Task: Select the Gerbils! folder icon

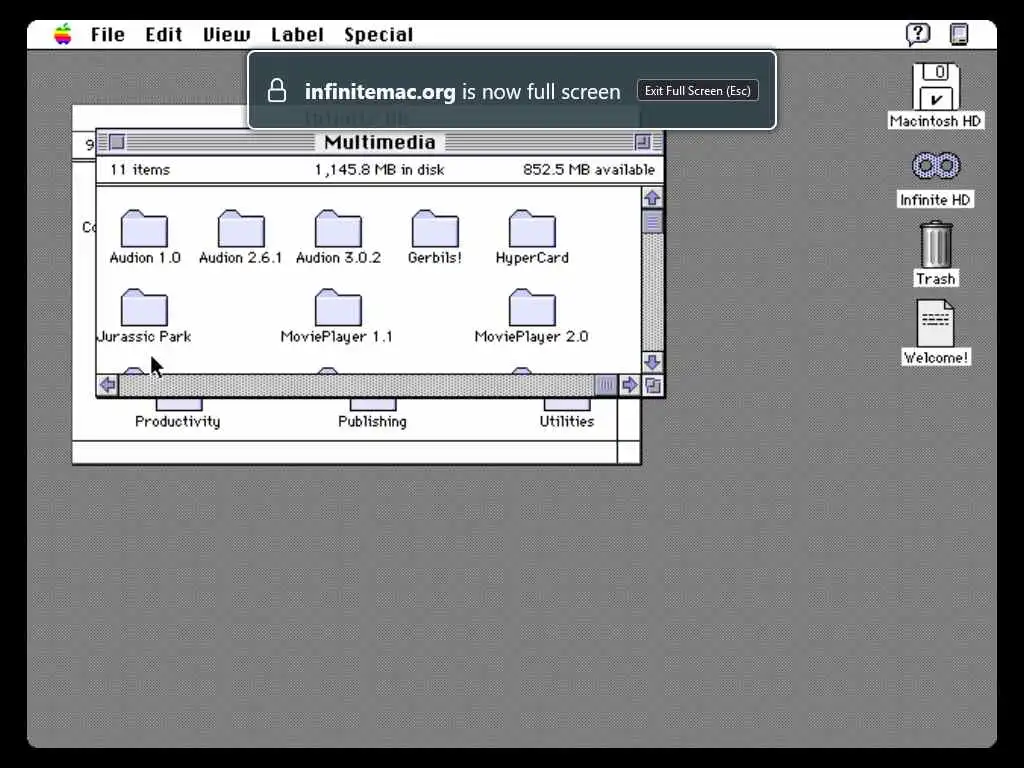Action: click(x=435, y=229)
